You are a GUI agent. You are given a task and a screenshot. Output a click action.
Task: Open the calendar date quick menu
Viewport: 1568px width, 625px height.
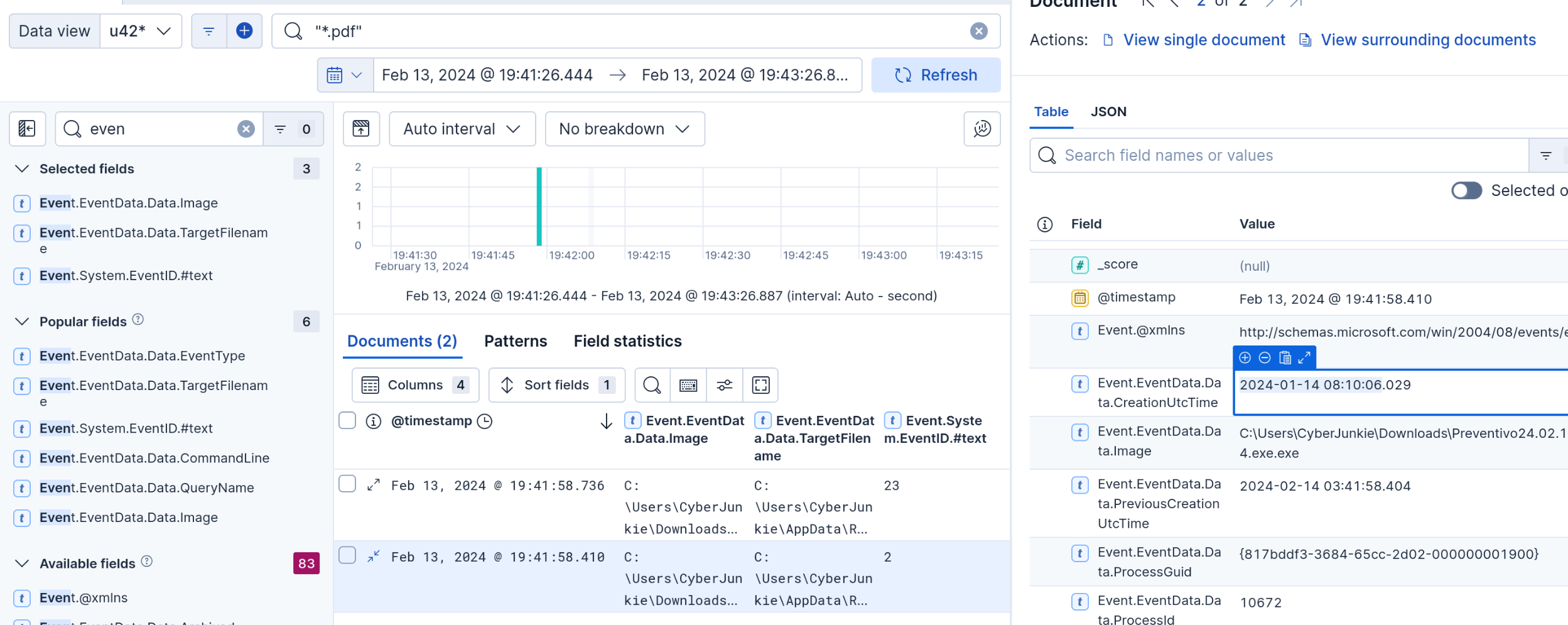pyautogui.click(x=345, y=75)
